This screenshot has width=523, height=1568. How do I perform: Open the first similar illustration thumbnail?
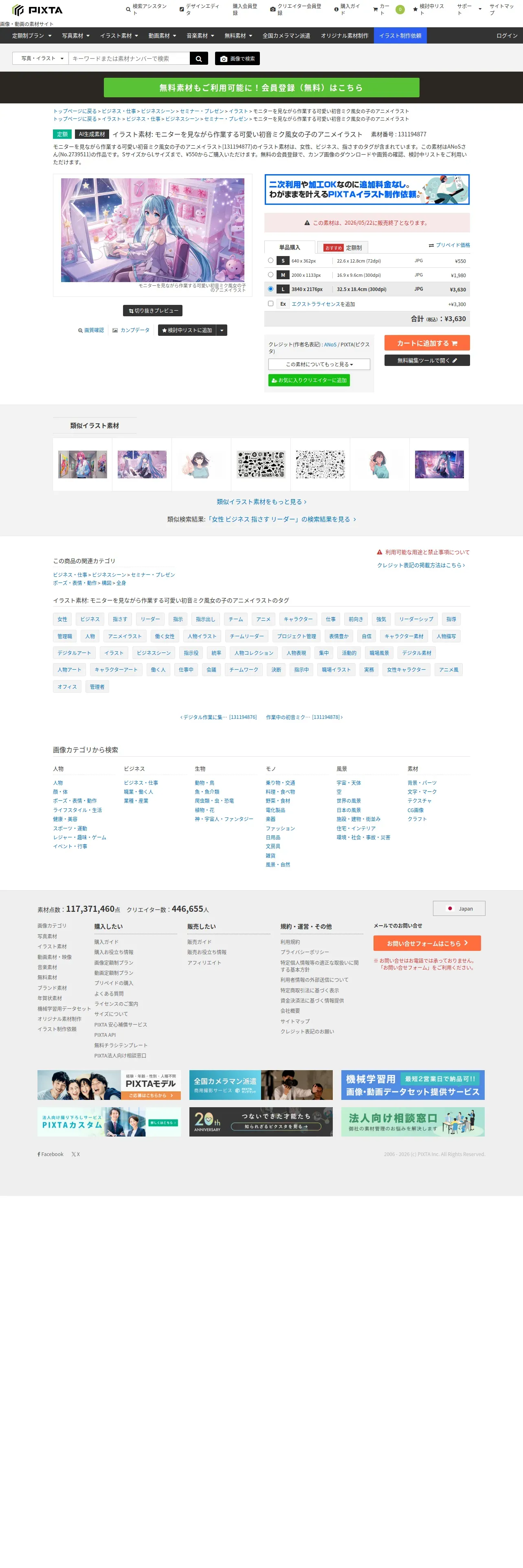click(x=83, y=464)
